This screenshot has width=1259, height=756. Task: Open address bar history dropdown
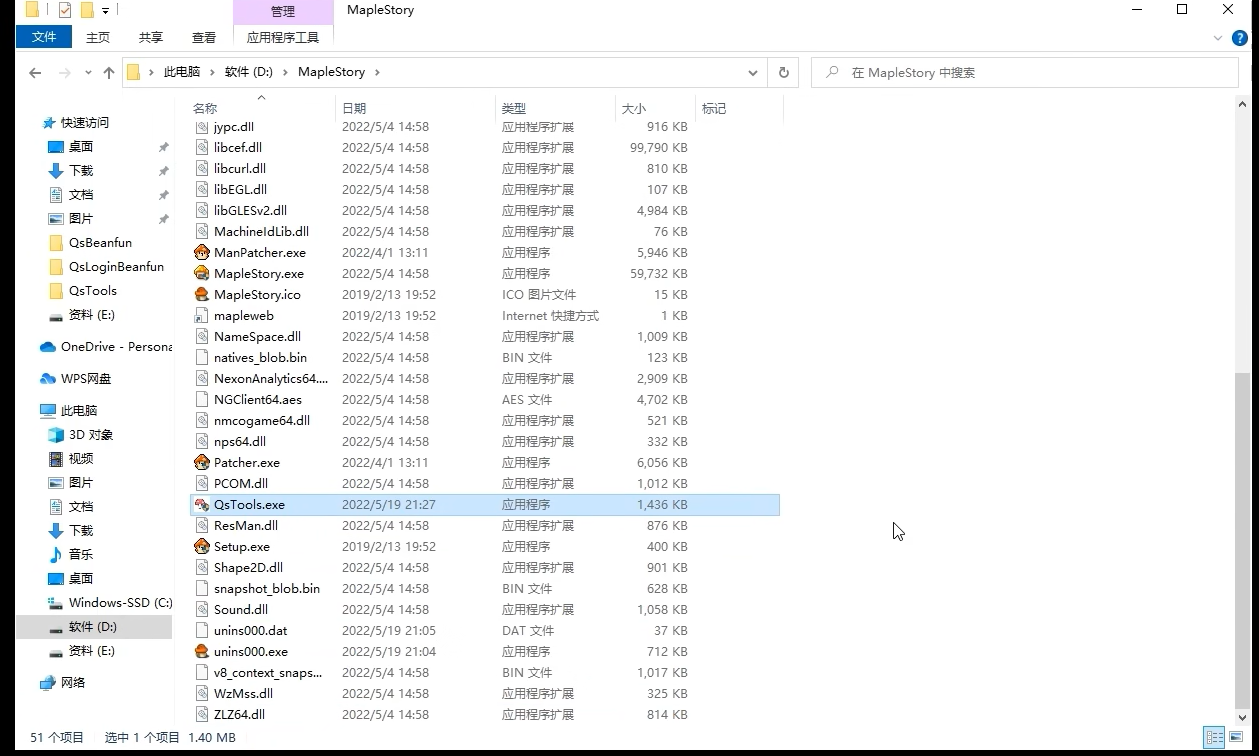click(752, 73)
